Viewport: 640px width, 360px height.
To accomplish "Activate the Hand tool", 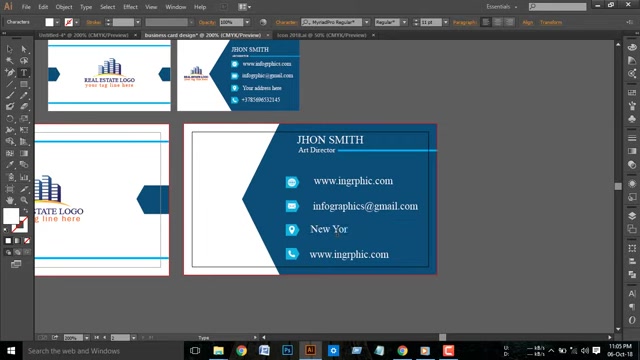I will [10, 200].
